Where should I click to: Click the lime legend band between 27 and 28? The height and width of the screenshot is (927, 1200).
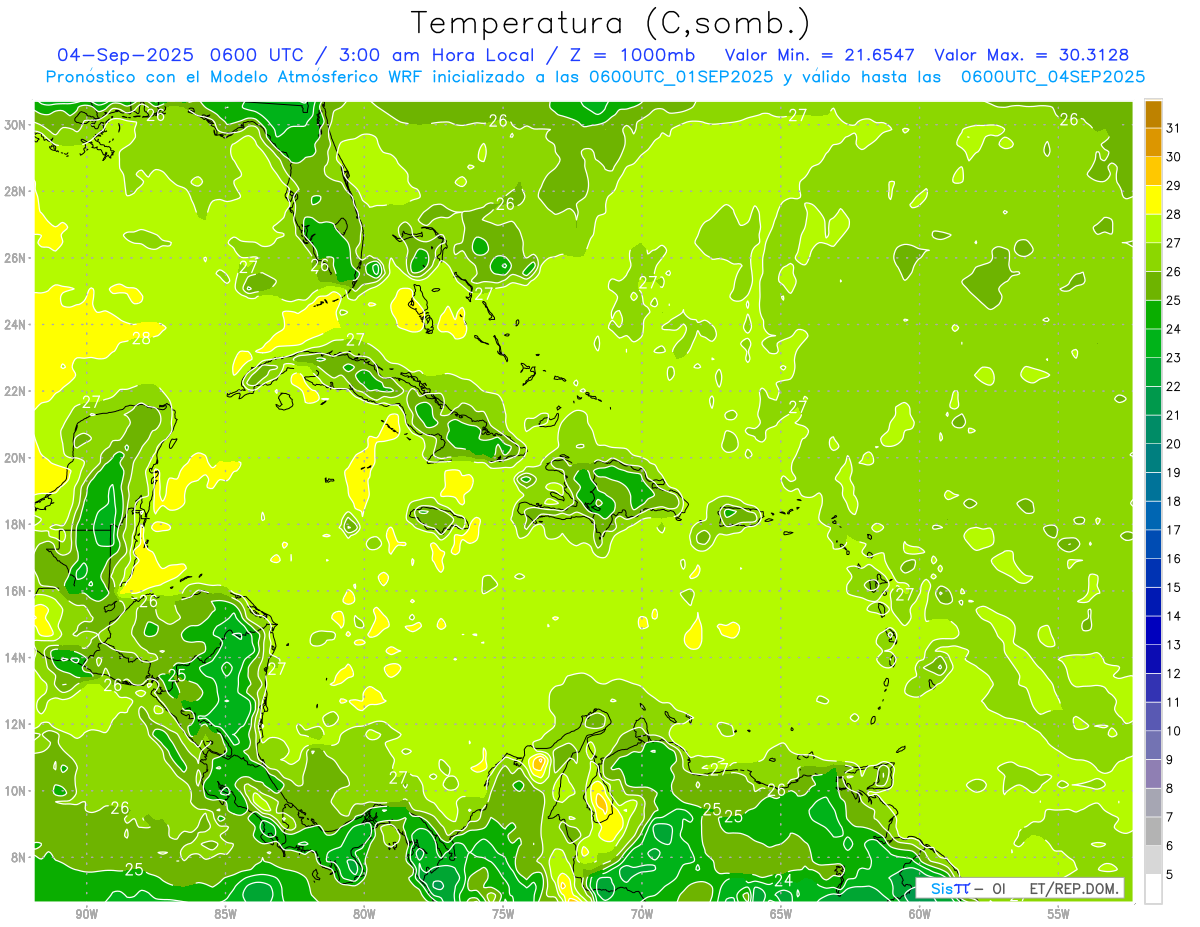pos(1153,229)
